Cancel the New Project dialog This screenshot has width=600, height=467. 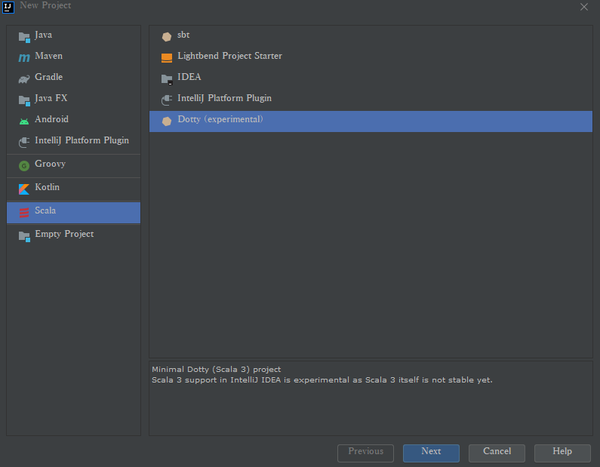point(497,453)
